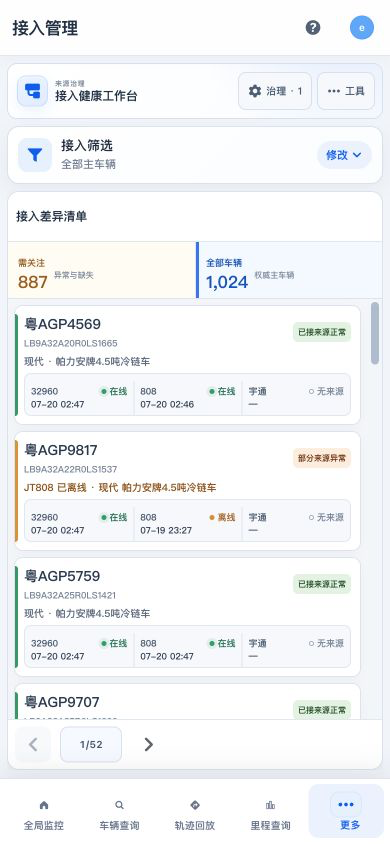390x844 pixels.
Task: Open the help question mark icon
Action: 313,27
